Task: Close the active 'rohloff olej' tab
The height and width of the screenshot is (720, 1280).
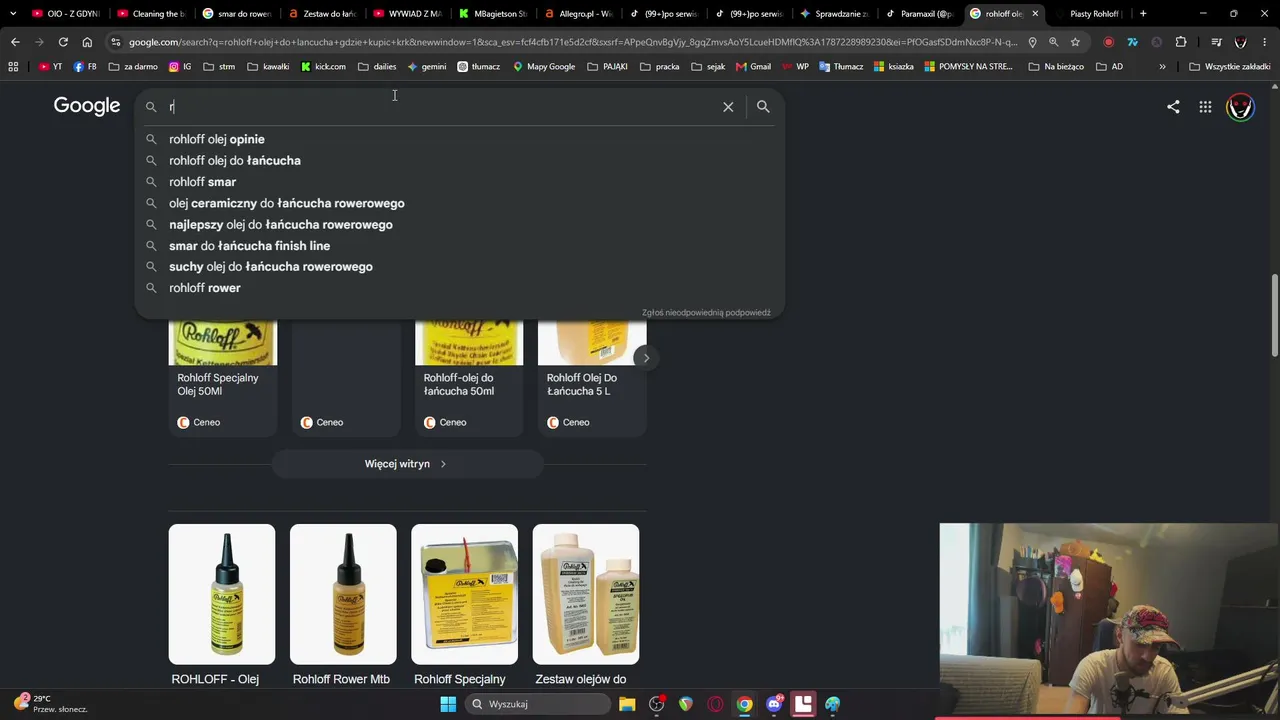Action: 1035,14
